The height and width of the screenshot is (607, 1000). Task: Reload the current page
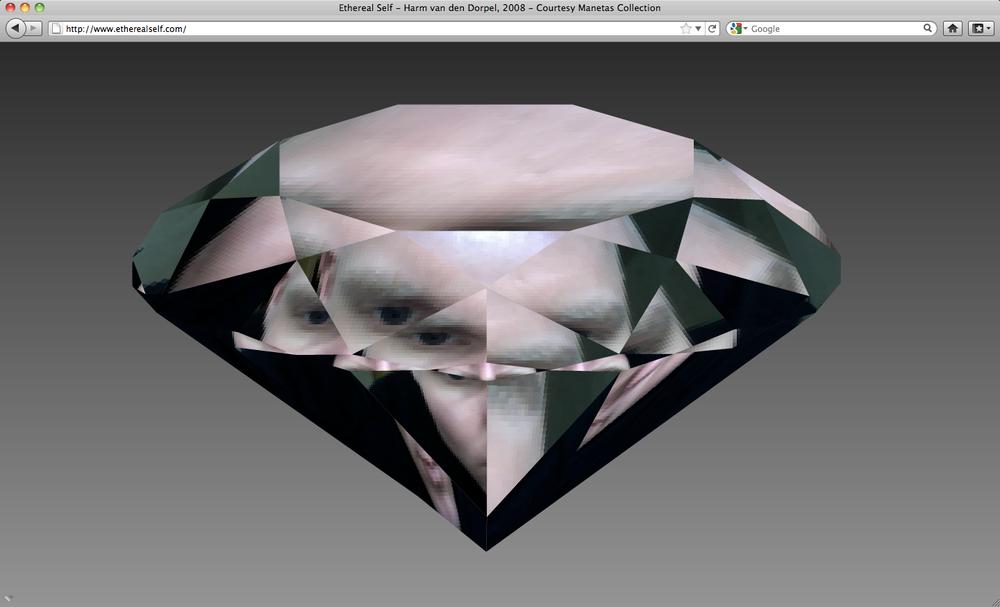712,29
